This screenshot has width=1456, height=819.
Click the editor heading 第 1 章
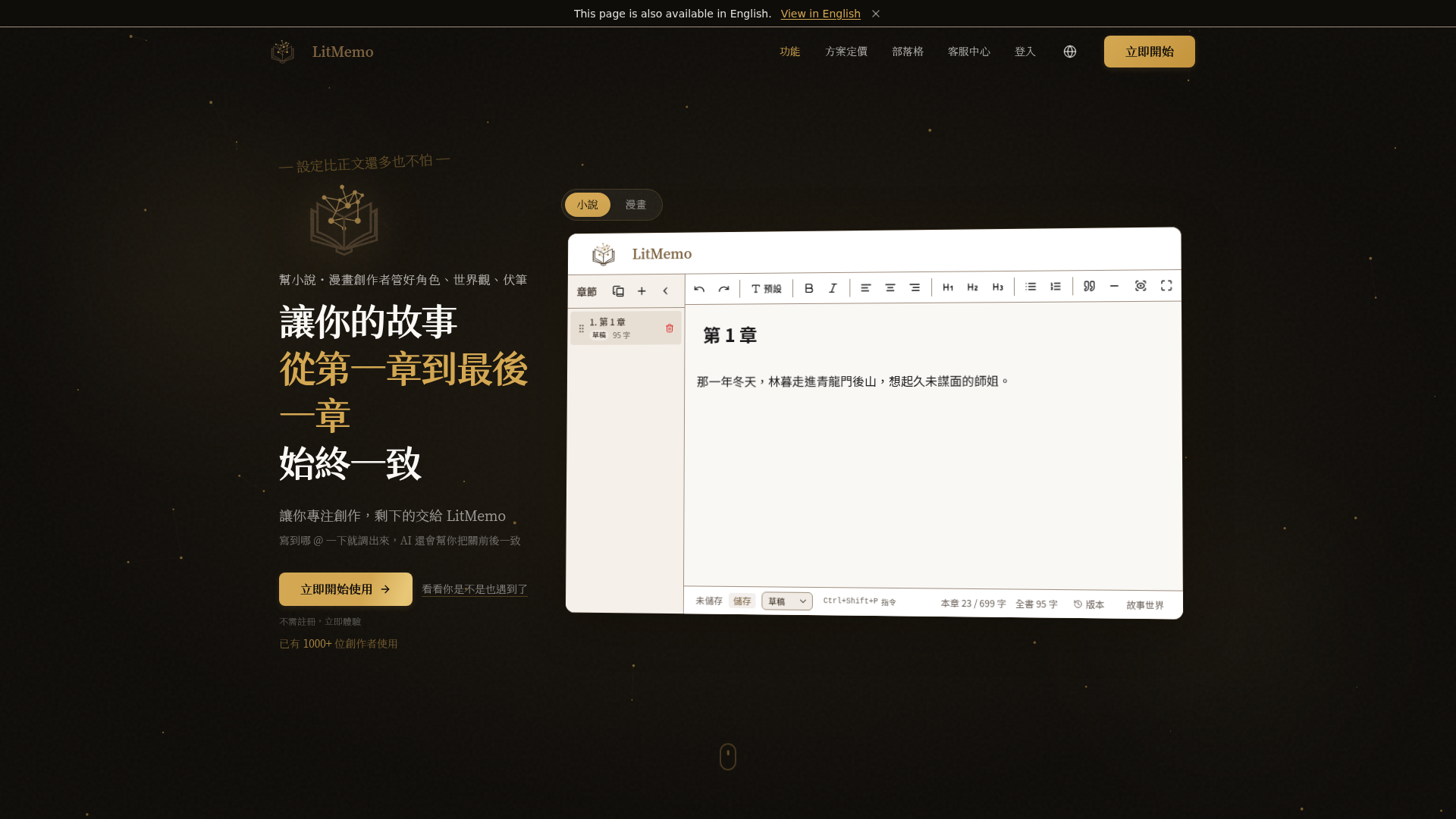tap(730, 335)
